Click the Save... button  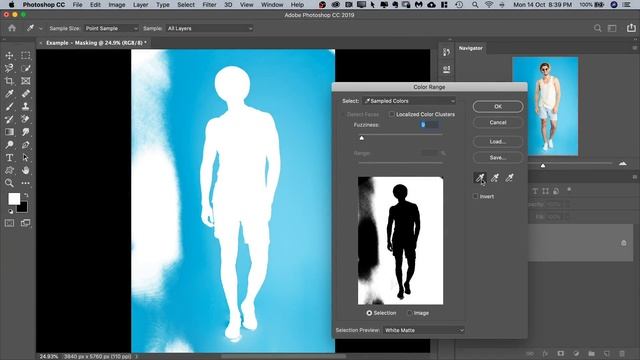[x=498, y=158]
